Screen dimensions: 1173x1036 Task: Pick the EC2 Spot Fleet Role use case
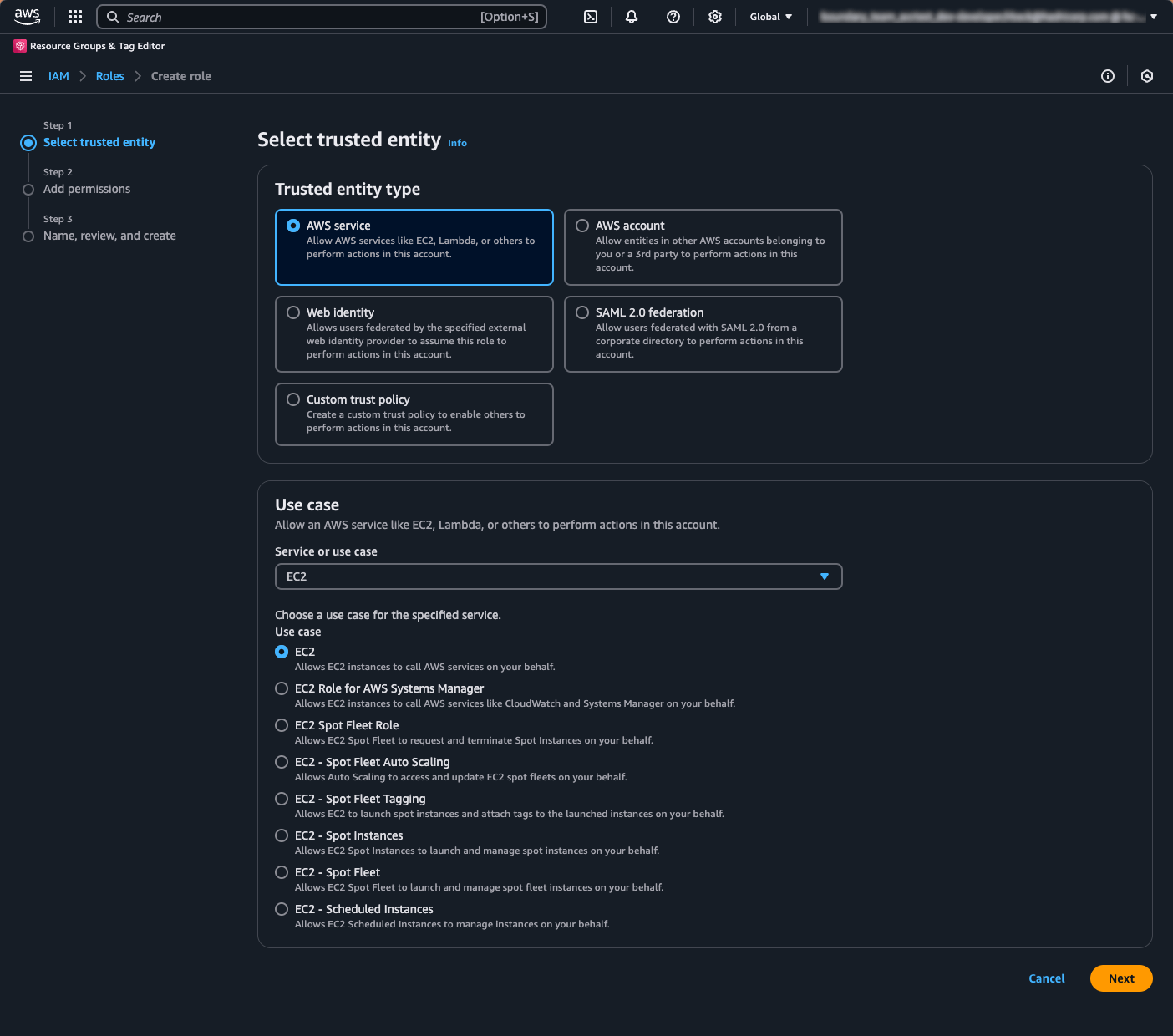click(x=282, y=725)
